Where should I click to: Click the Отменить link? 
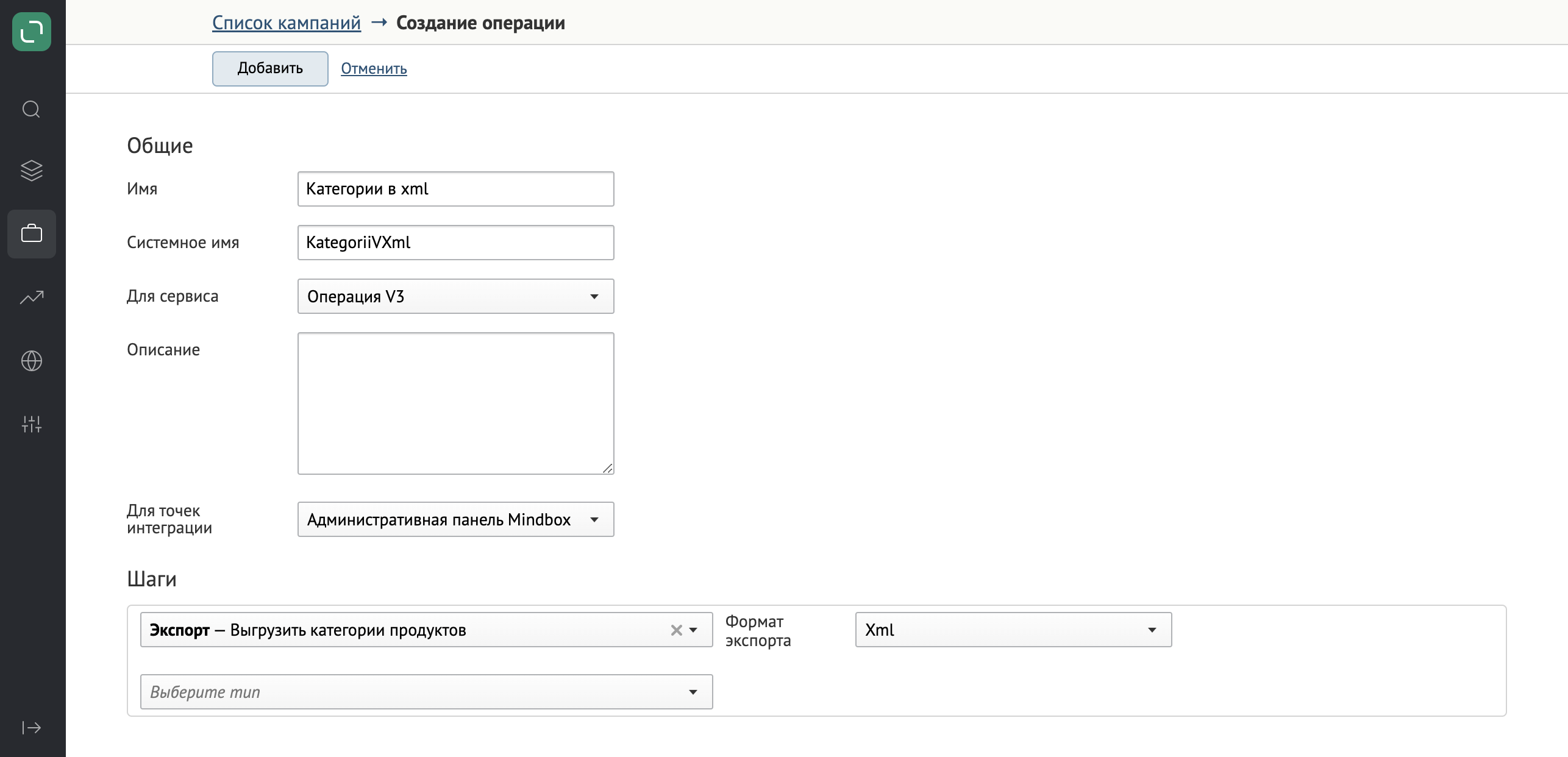tap(374, 69)
